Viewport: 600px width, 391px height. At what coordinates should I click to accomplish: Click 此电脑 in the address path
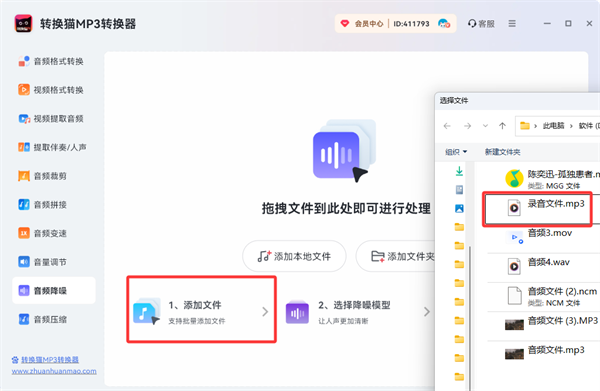(553, 126)
